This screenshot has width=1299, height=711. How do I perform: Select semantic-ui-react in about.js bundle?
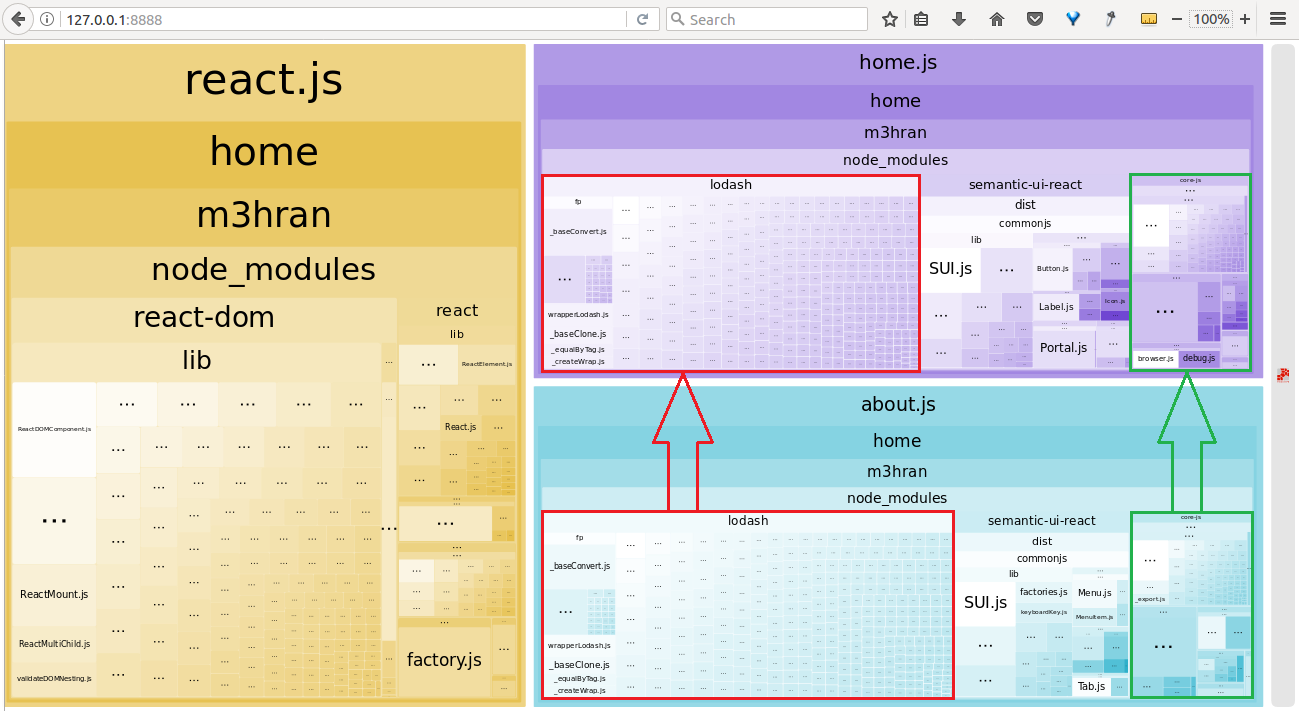tap(1041, 521)
